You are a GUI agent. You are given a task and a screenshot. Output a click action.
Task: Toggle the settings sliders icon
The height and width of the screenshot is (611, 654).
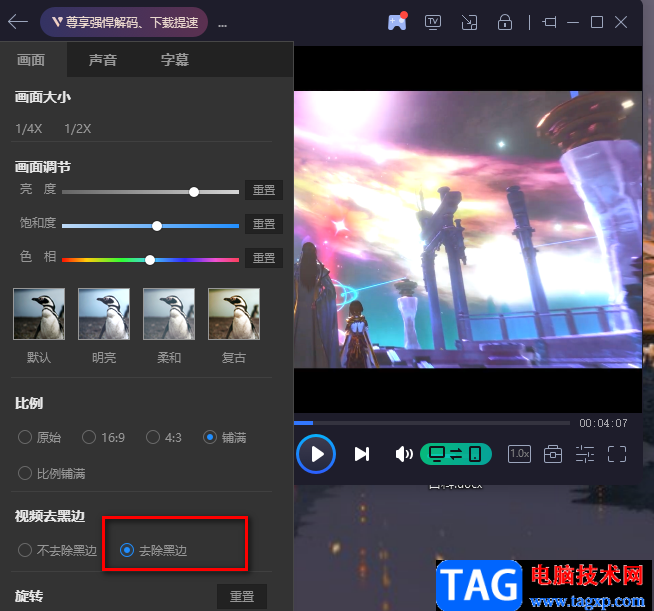tap(585, 454)
